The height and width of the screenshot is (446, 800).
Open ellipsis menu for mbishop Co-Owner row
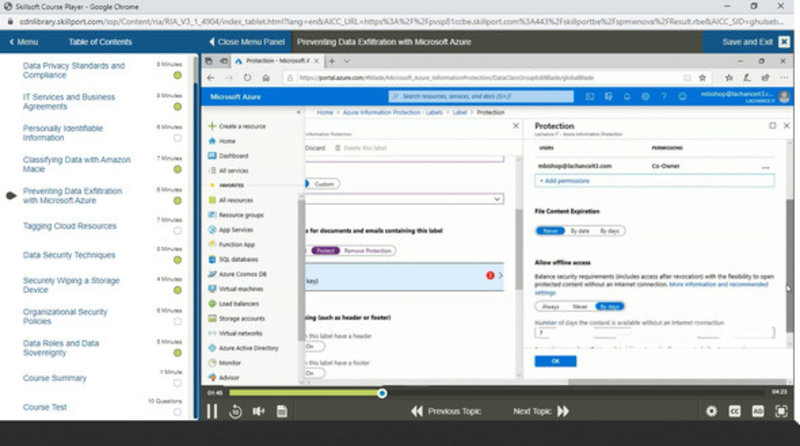765,167
